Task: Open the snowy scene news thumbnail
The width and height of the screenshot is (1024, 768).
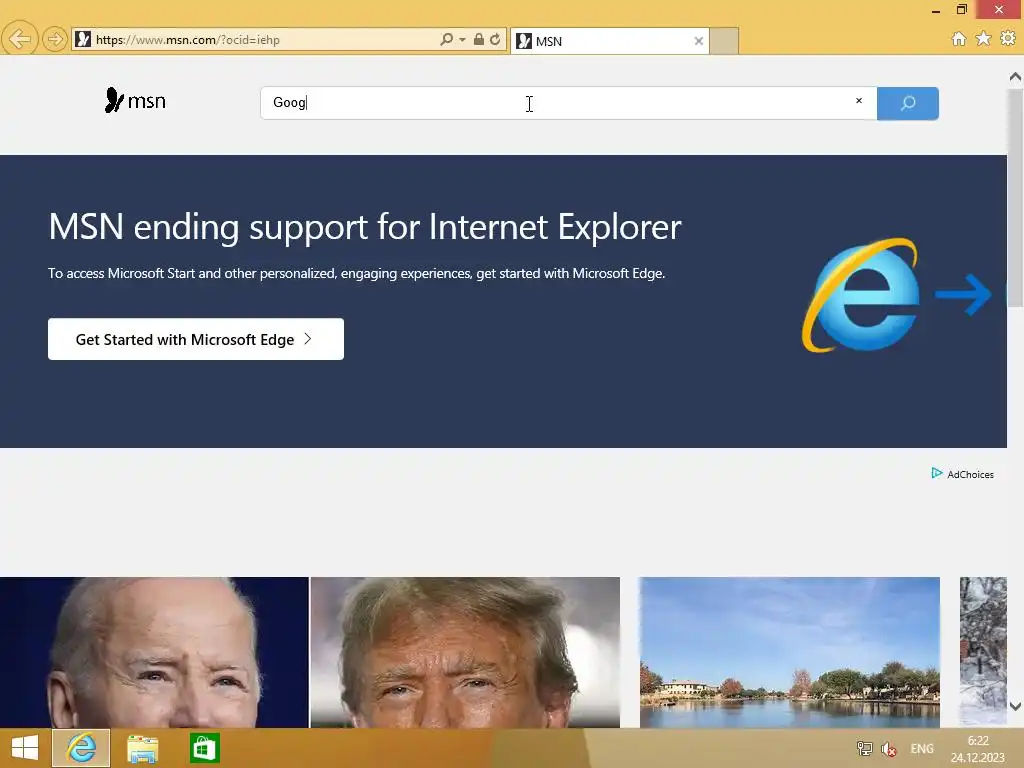Action: [x=983, y=652]
